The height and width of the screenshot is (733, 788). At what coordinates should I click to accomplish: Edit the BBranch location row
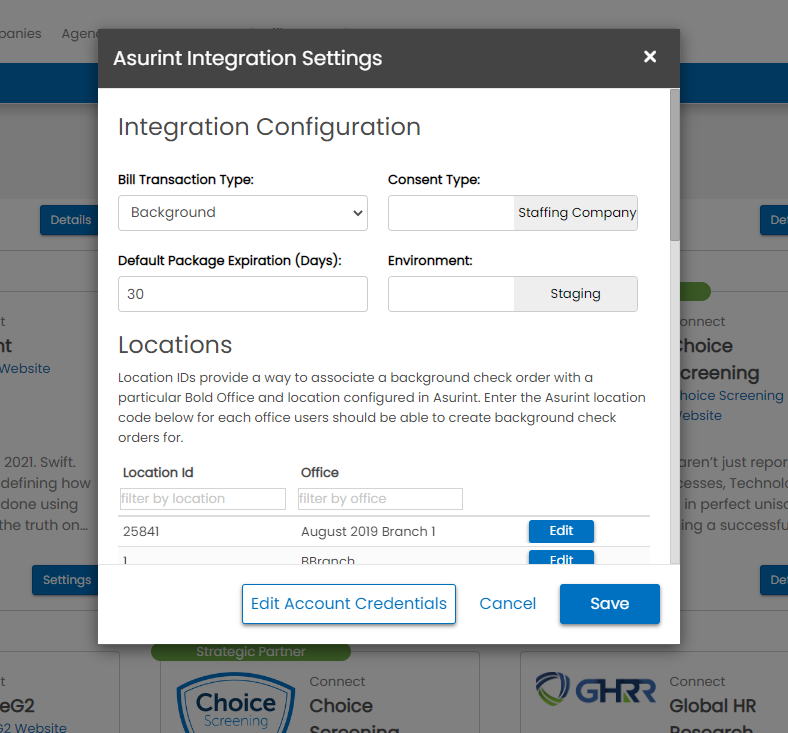click(x=561, y=557)
